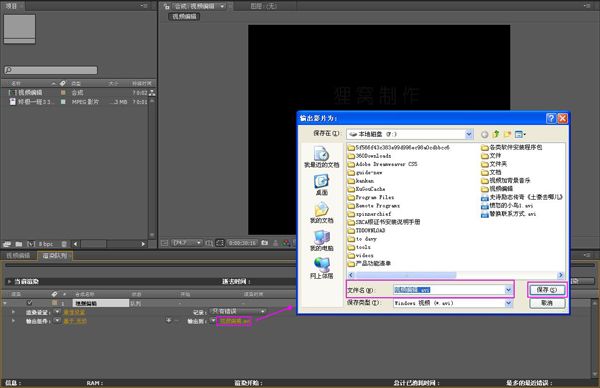
Task: Open the 基于 无损 output module link
Action: pyautogui.click(x=75, y=321)
